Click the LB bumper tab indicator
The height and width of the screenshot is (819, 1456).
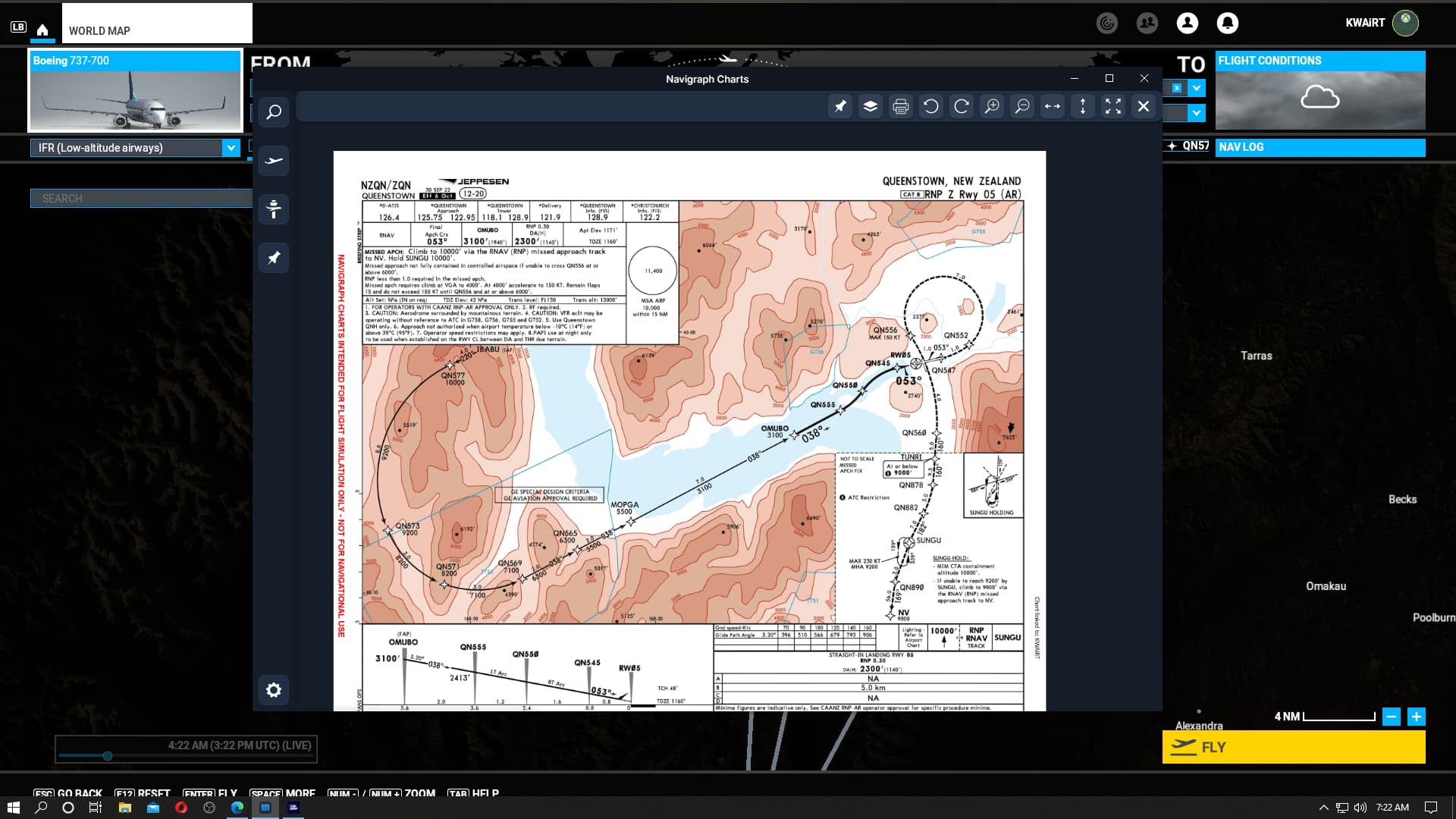18,27
